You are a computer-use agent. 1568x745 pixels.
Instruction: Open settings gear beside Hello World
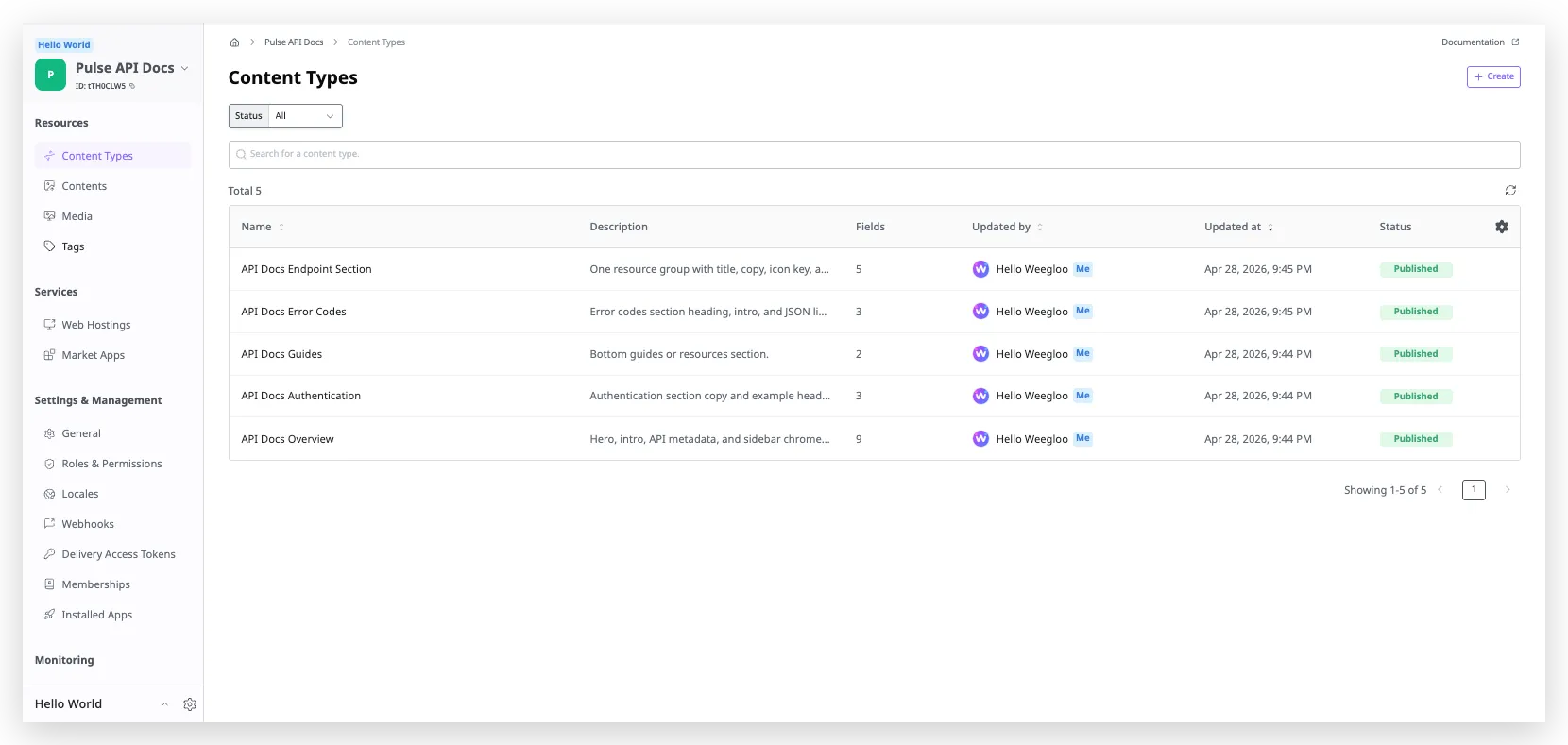point(190,704)
